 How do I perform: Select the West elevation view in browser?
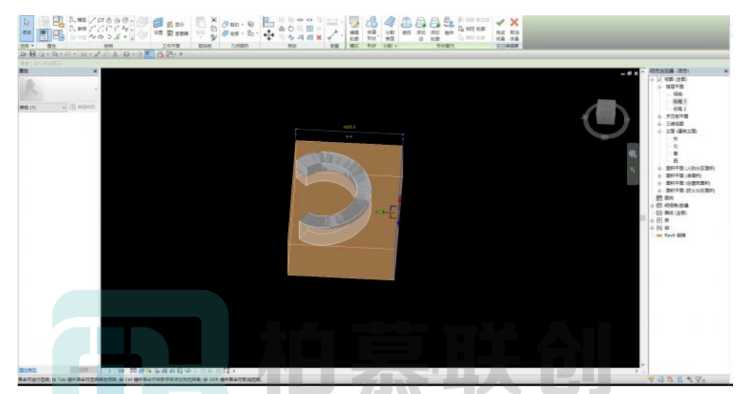676,160
